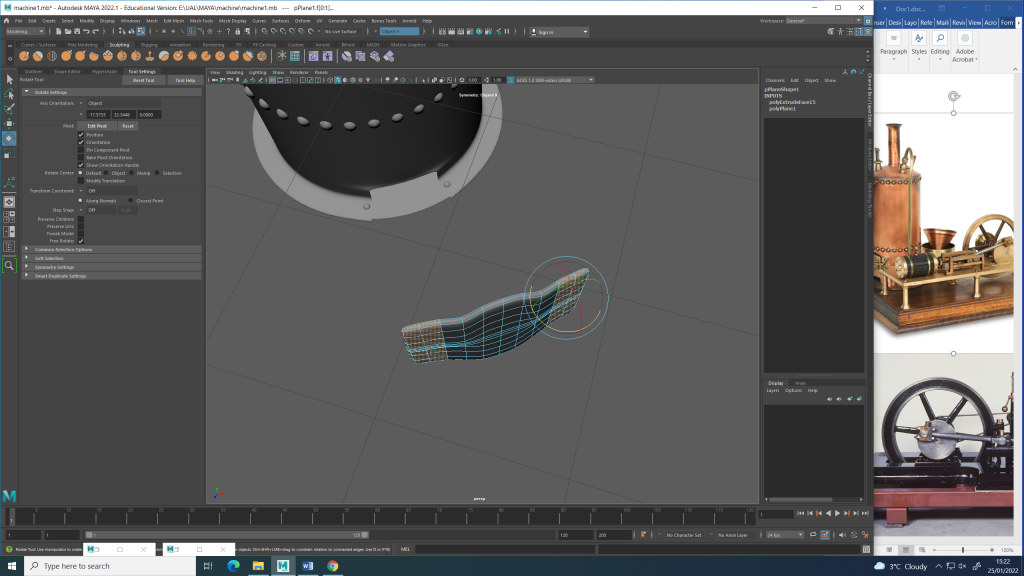1024x576 pixels.
Task: Select the Paint Selection tool
Action: (x=9, y=108)
